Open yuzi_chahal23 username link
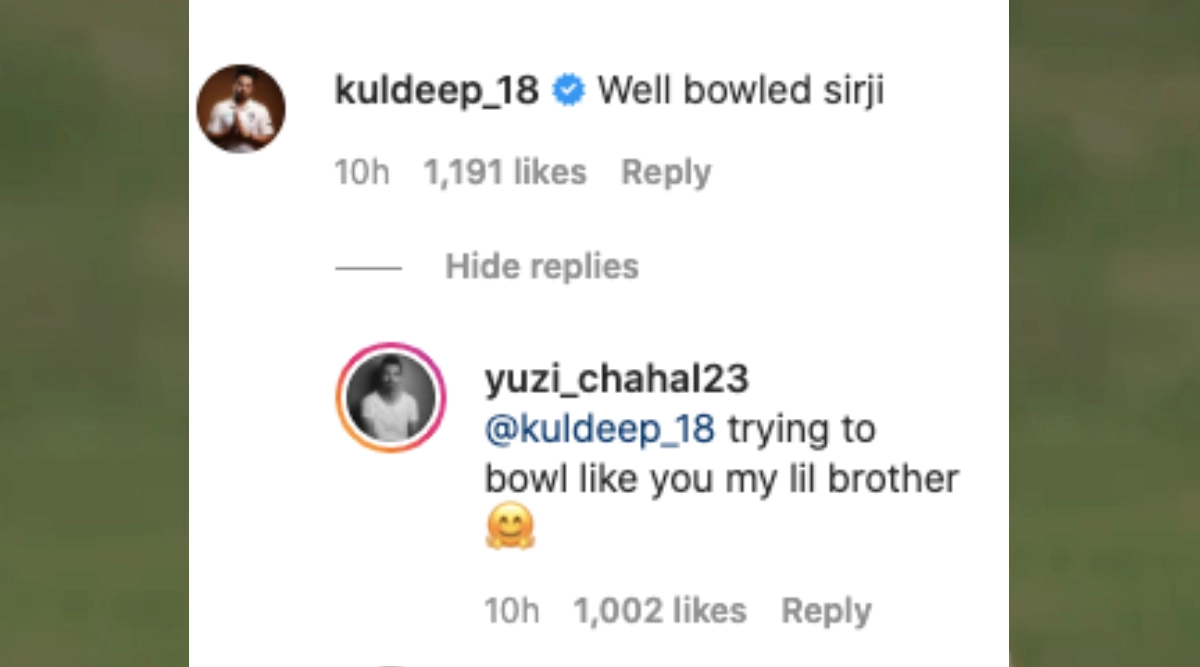Screen dimensions: 1200x667 click(x=616, y=380)
